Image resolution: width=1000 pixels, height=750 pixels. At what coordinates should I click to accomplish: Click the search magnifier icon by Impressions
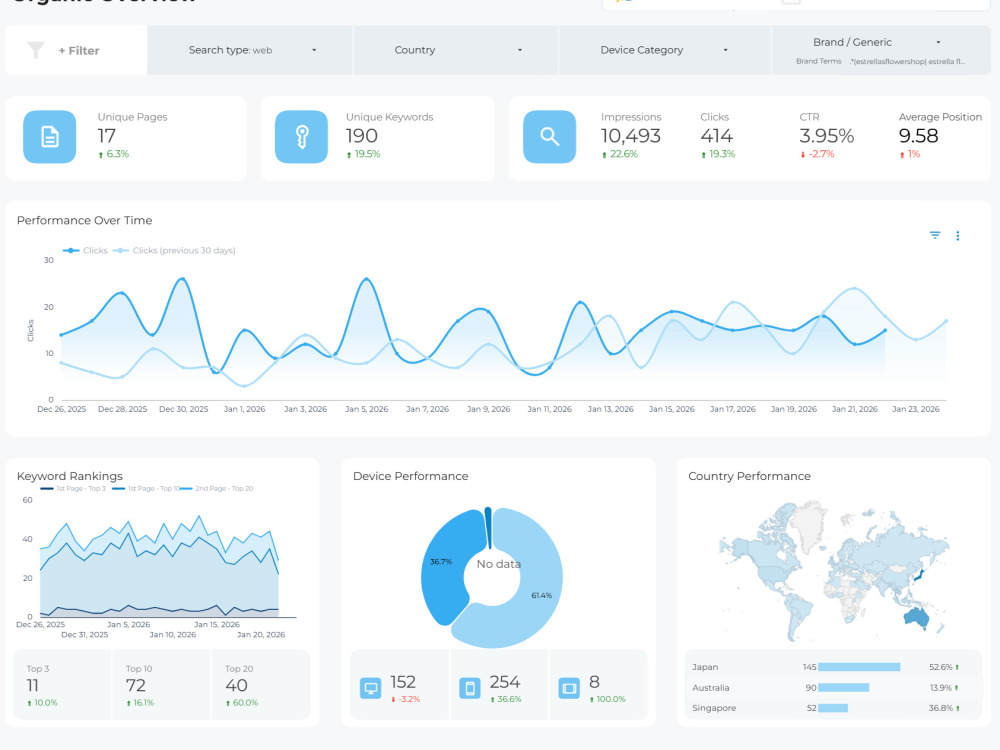(549, 136)
